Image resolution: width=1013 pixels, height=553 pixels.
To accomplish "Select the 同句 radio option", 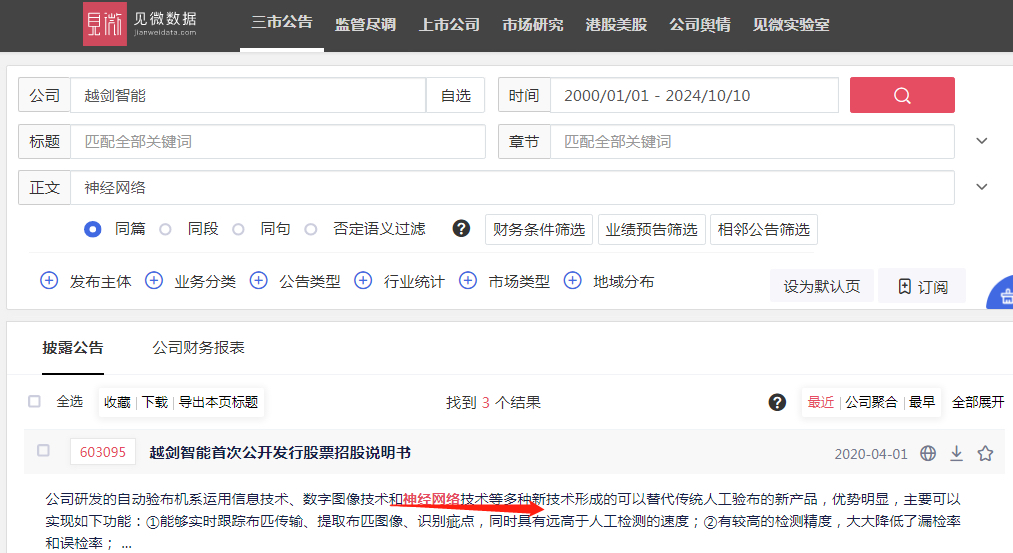I will 238,229.
